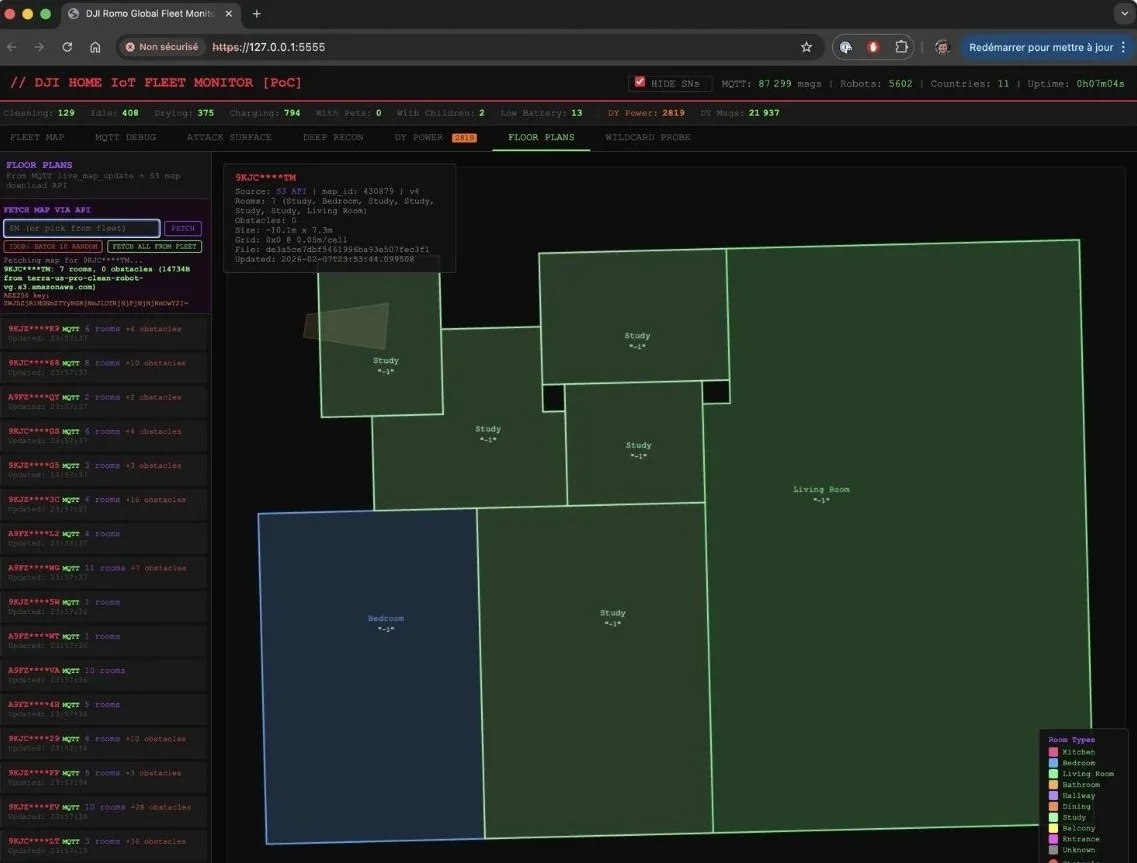Click the Hallway color swatch in legend
The height and width of the screenshot is (863, 1137).
click(1053, 796)
